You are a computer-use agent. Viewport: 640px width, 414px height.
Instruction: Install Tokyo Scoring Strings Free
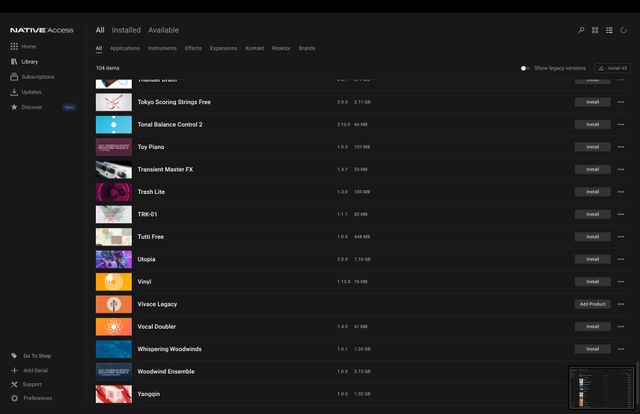(593, 102)
